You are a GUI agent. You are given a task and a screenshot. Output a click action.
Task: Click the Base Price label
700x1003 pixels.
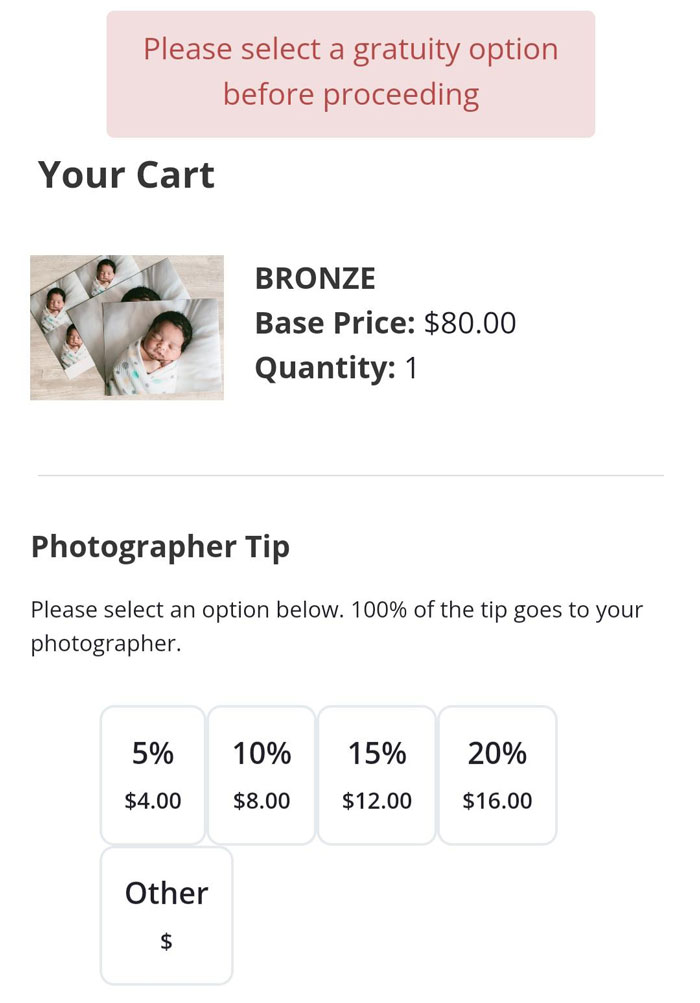point(334,323)
